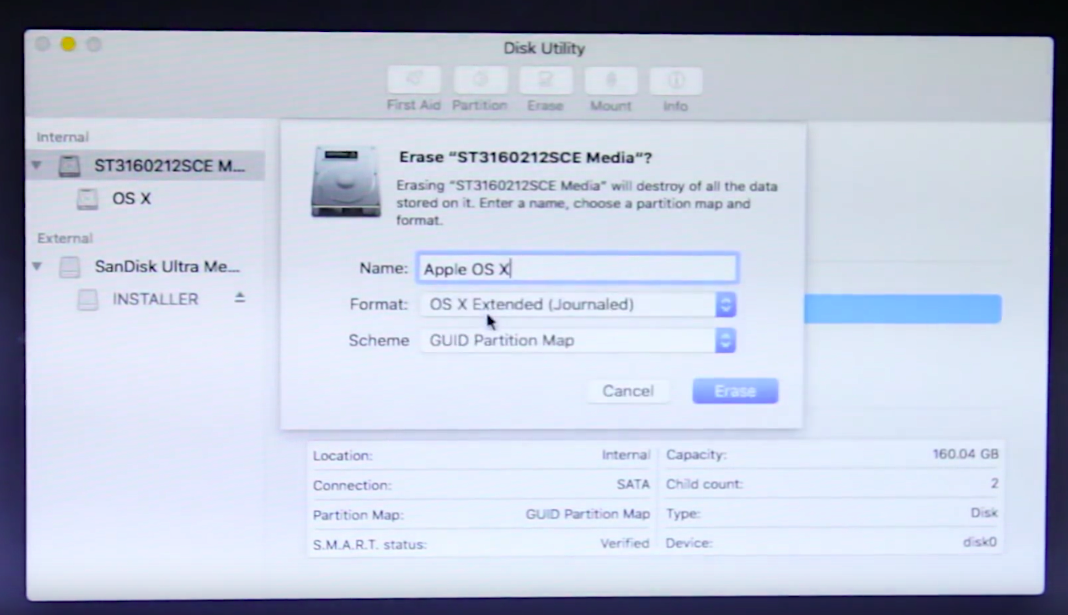Select the OS X volume row
This screenshot has width=1068, height=615.
(145, 199)
